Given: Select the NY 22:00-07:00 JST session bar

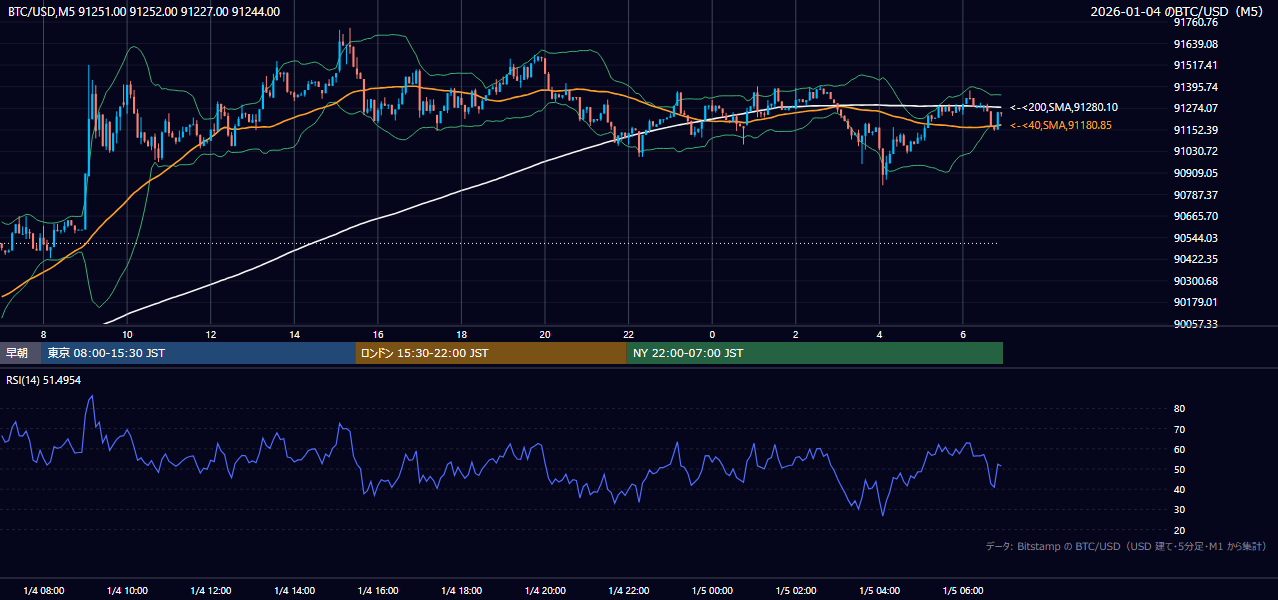Looking at the screenshot, I should [814, 353].
